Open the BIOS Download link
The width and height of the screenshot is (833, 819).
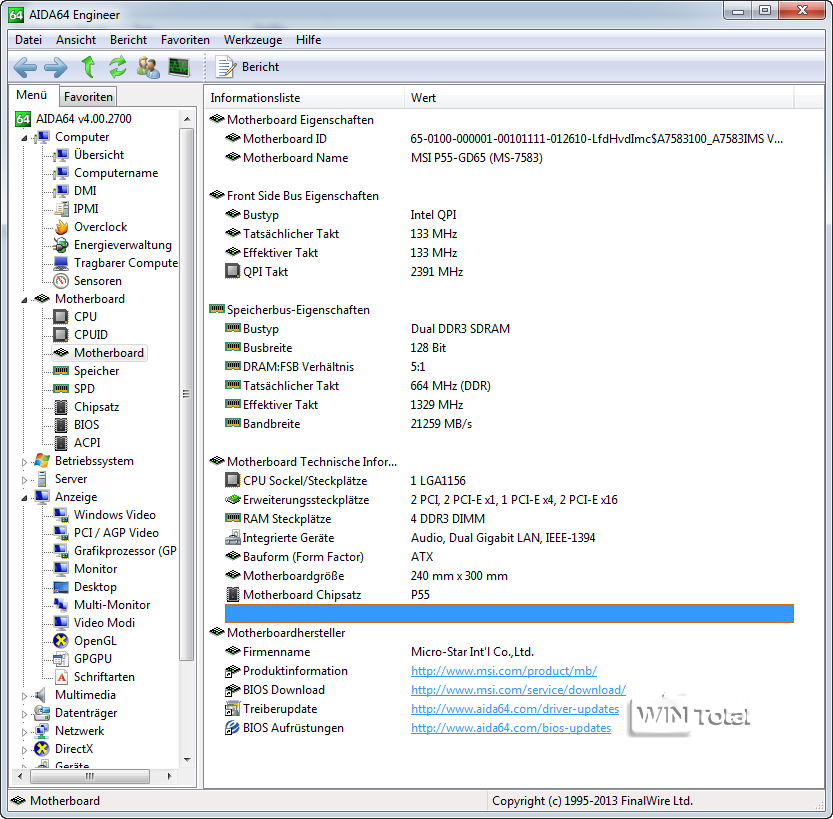tap(518, 690)
